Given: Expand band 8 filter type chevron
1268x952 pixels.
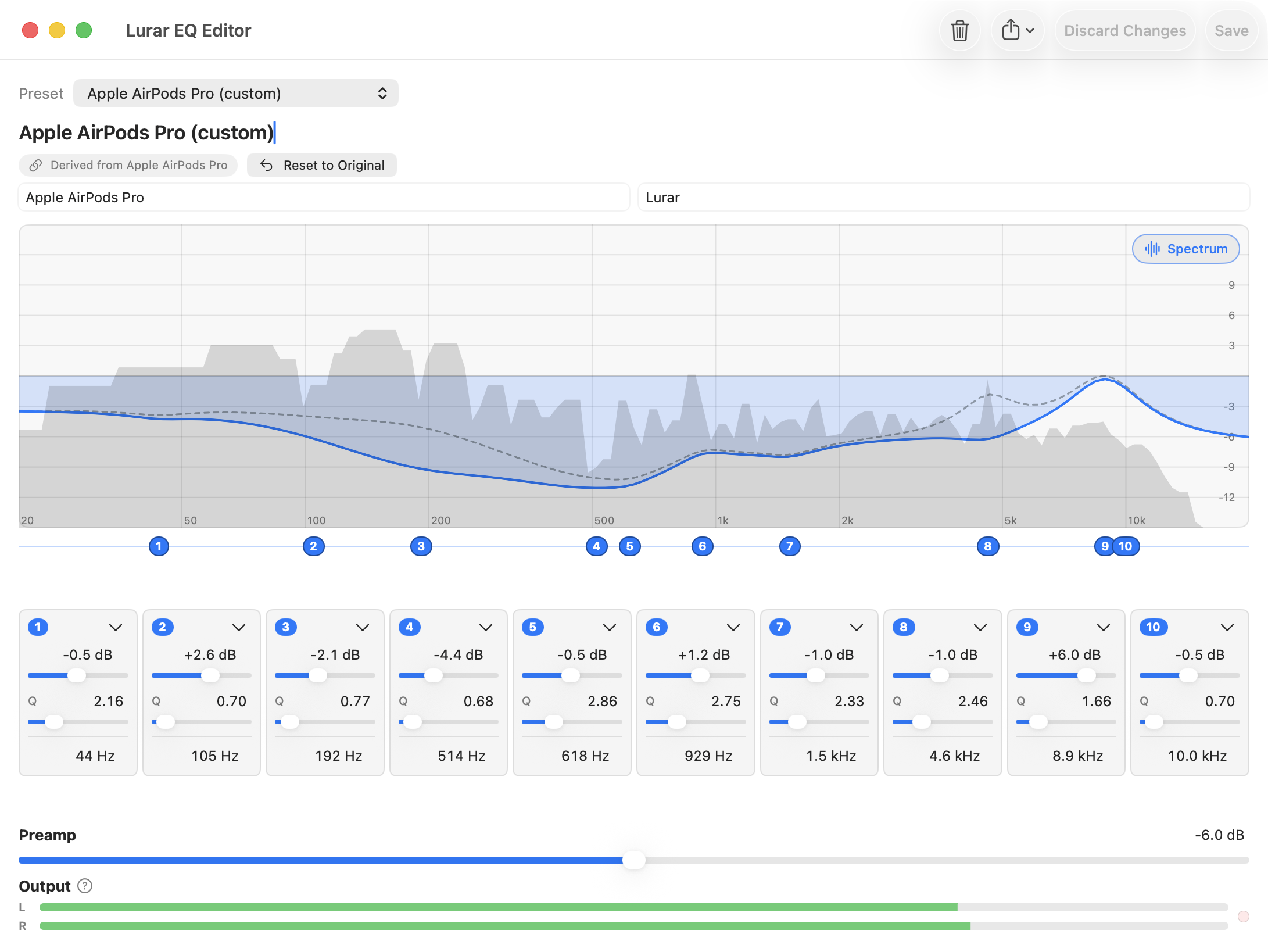Looking at the screenshot, I should (980, 628).
